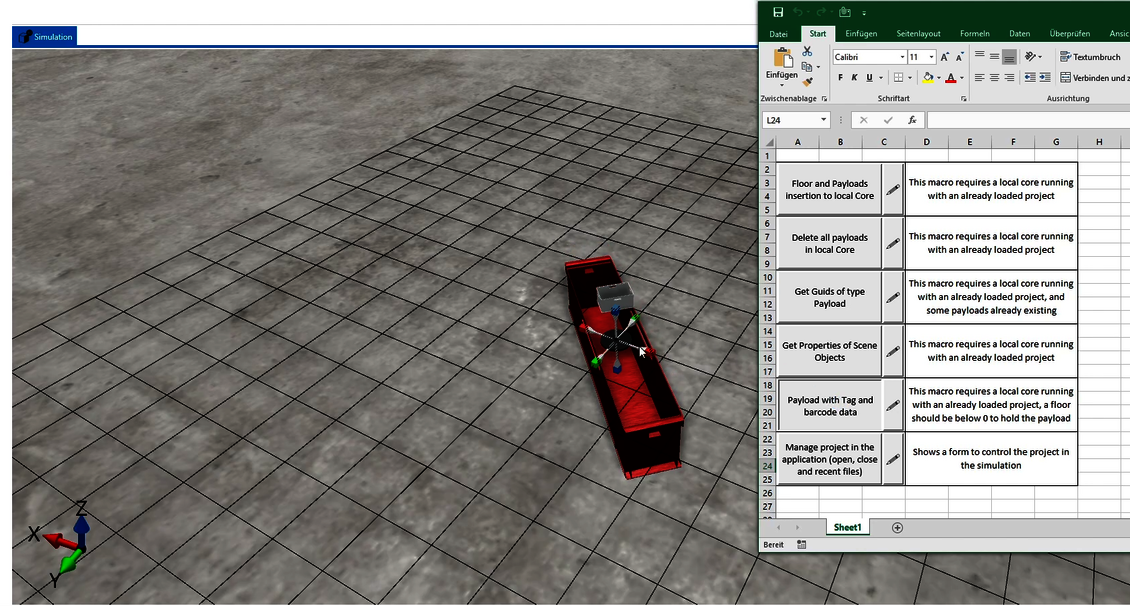This screenshot has width=1130, height=606.
Task: Open the Zwischenablage dialog launcher
Action: point(824,99)
